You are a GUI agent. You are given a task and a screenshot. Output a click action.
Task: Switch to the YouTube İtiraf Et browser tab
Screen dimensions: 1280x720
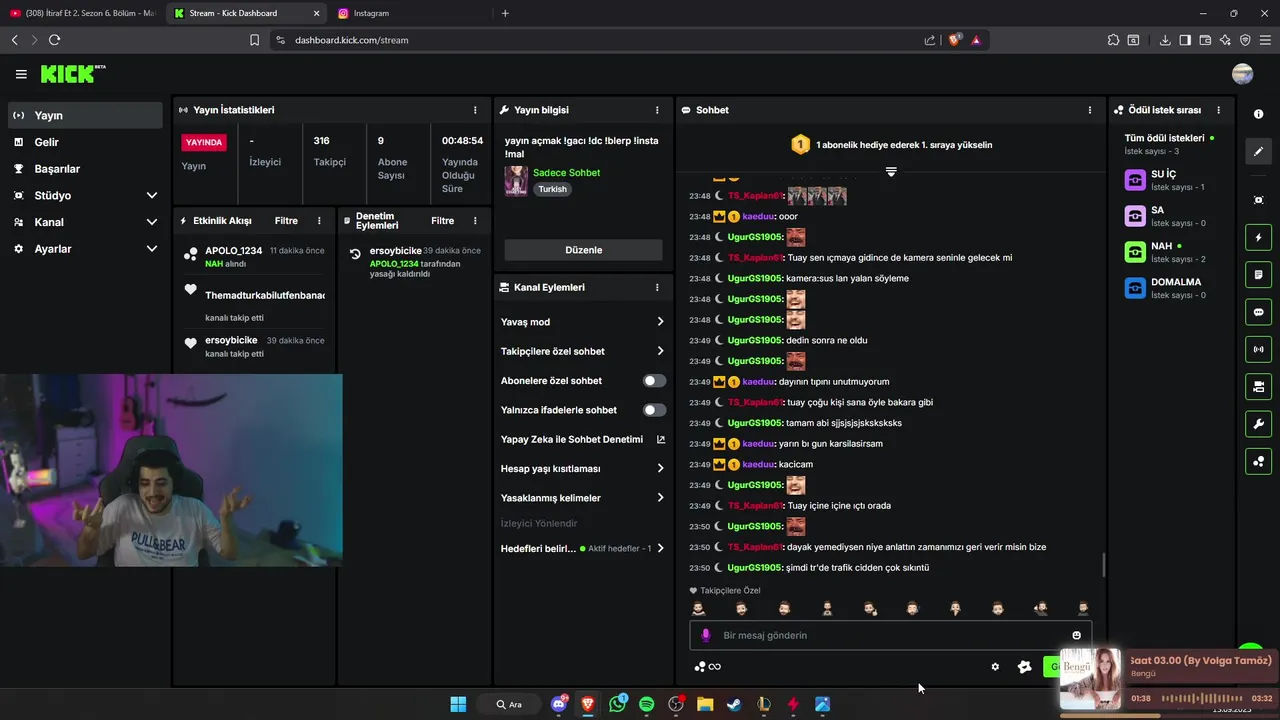point(82,13)
